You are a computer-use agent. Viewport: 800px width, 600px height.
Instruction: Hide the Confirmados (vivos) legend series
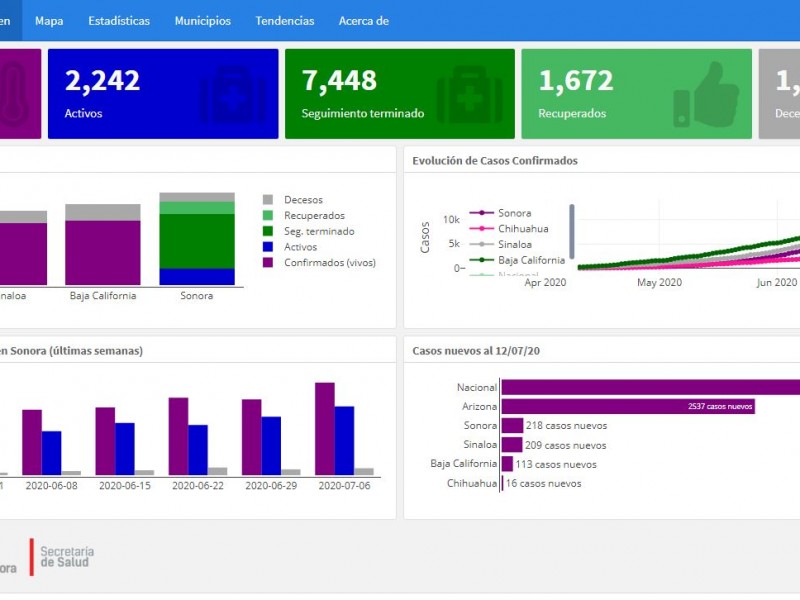(x=319, y=263)
